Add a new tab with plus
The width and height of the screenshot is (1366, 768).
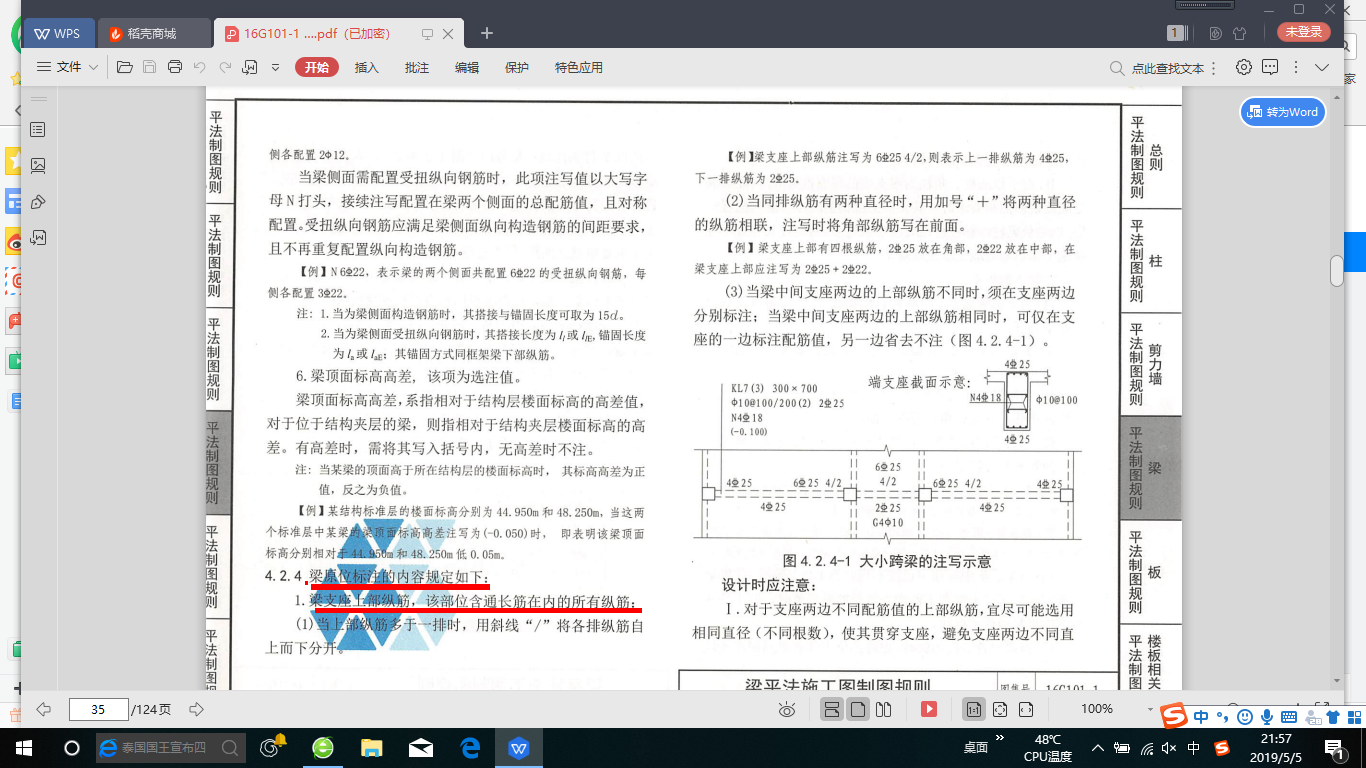487,33
